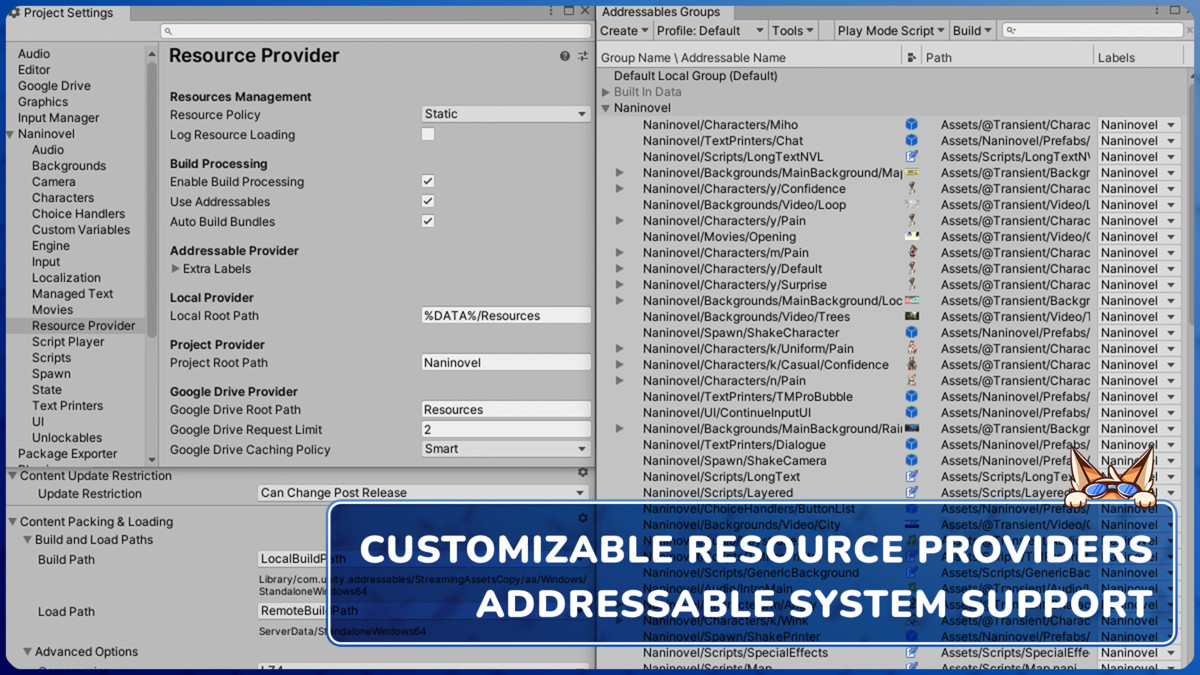This screenshot has height=675, width=1200.
Task: Expand the Naninovel/Characters/y/Pain entry
Action: pyautogui.click(x=620, y=221)
